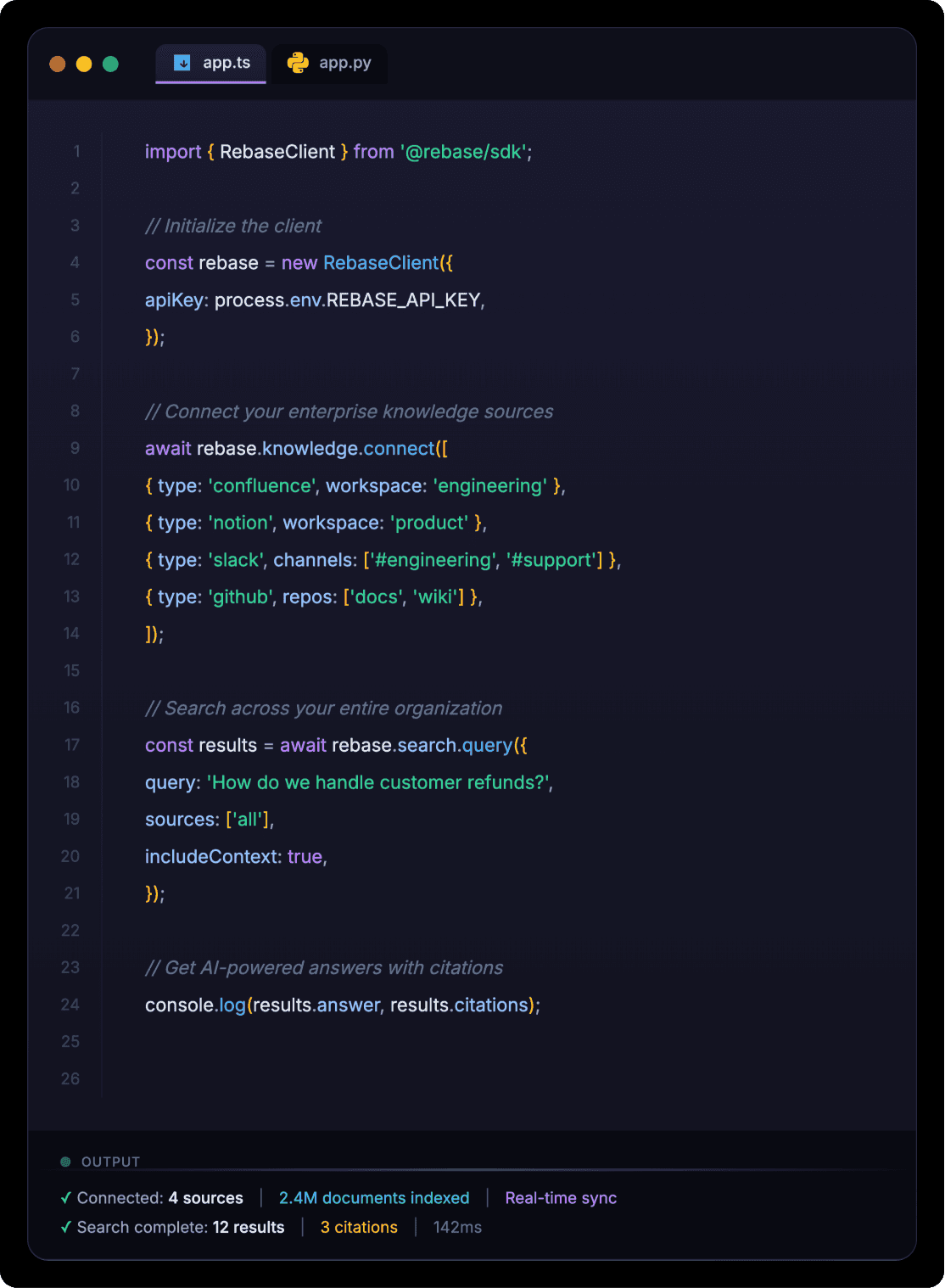Screen dimensions: 945x1288
Task: Click the '142ms' timing value
Action: coord(457,1228)
